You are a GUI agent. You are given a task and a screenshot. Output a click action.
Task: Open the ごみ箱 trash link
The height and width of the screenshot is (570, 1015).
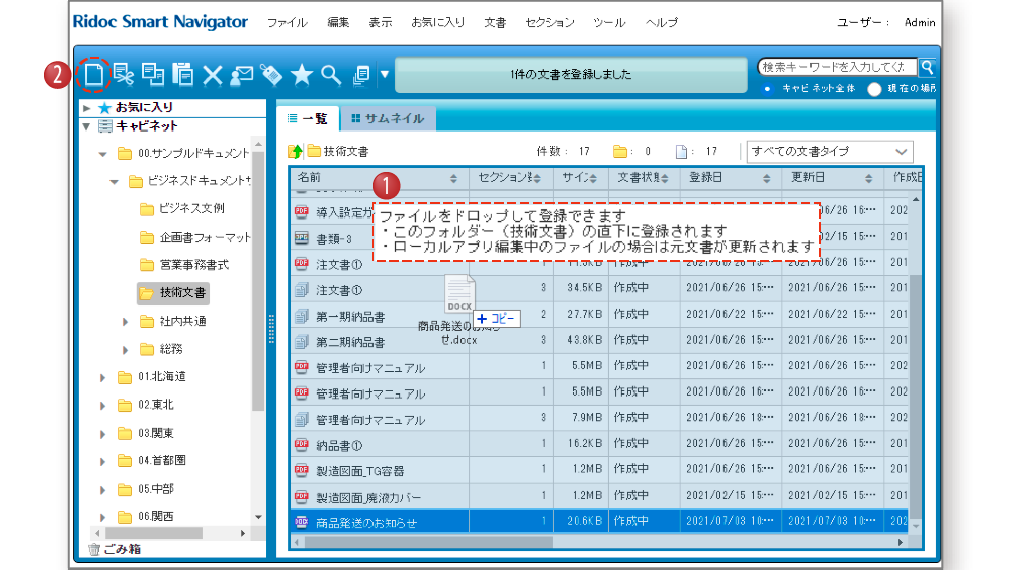click(x=120, y=549)
